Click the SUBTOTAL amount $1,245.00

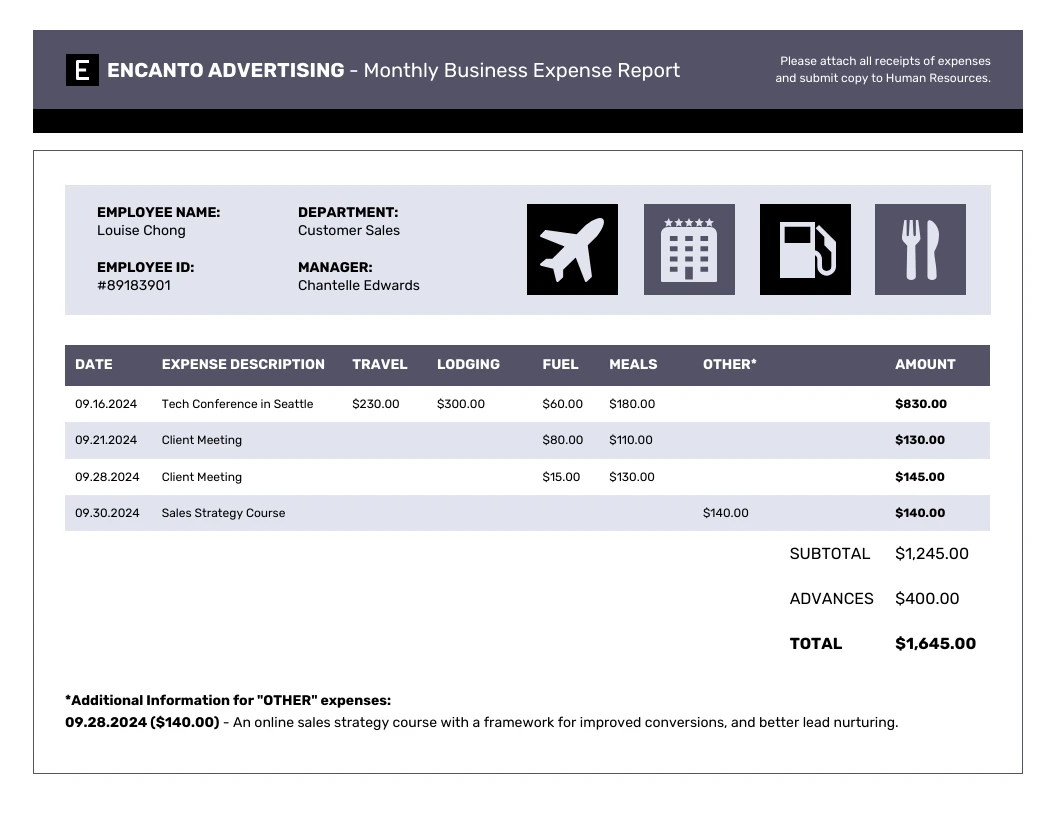tap(932, 553)
